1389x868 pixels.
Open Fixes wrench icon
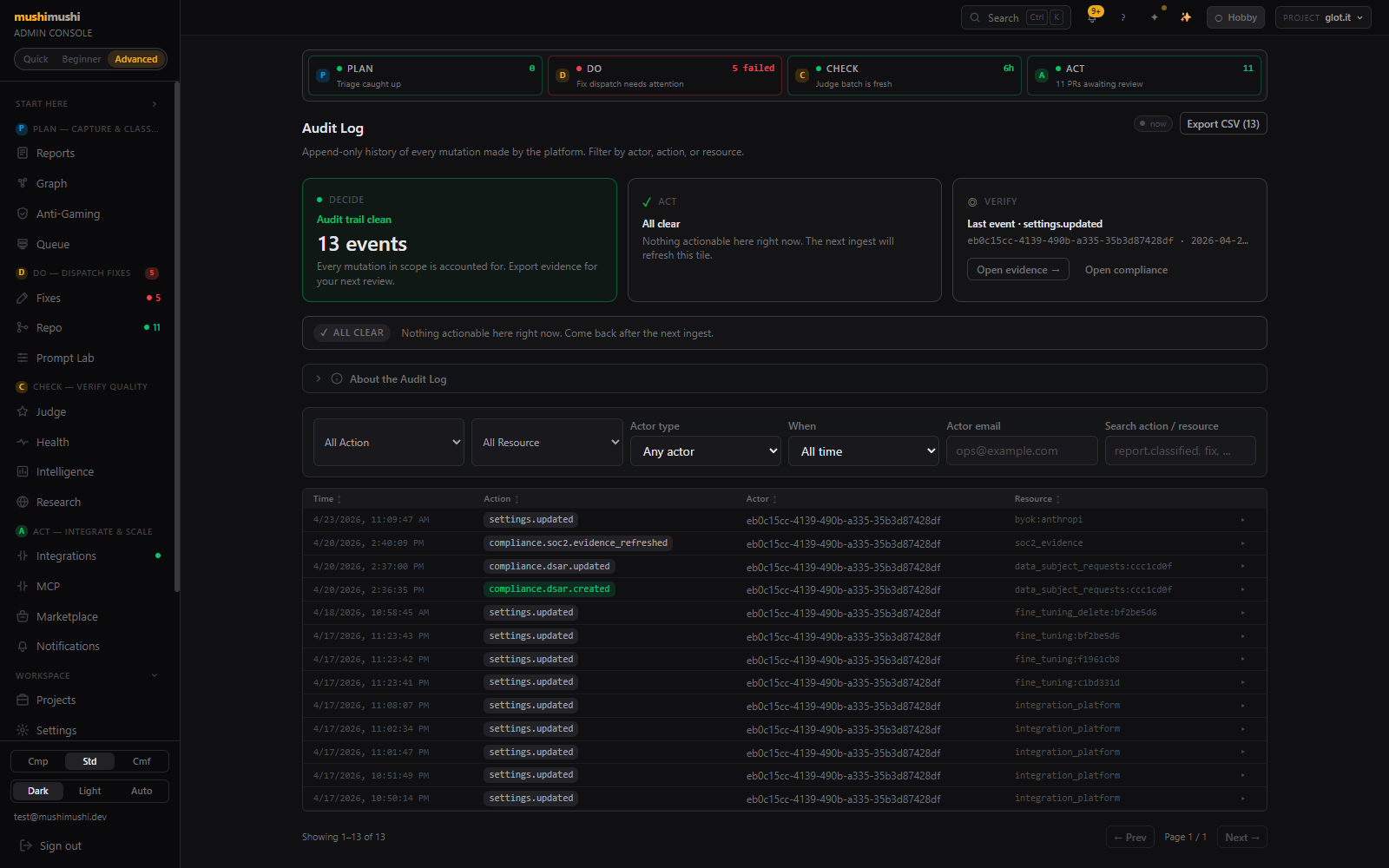[23, 298]
